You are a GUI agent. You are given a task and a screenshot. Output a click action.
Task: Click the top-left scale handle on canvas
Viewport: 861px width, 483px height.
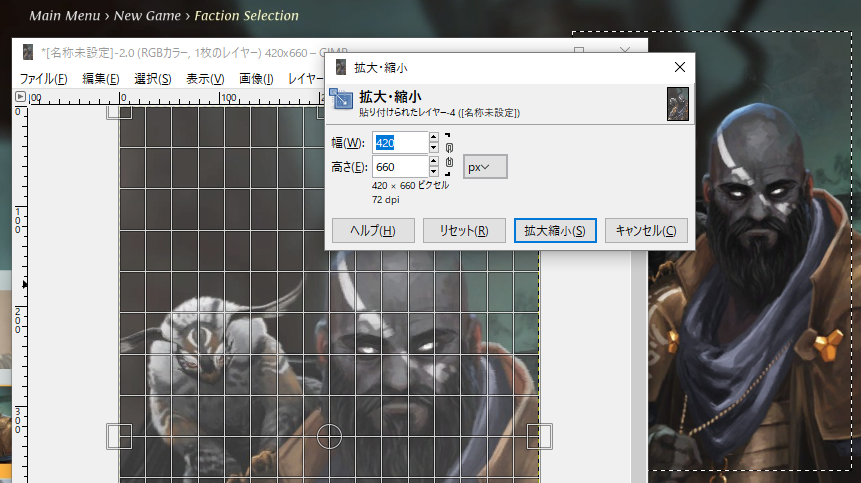(119, 113)
